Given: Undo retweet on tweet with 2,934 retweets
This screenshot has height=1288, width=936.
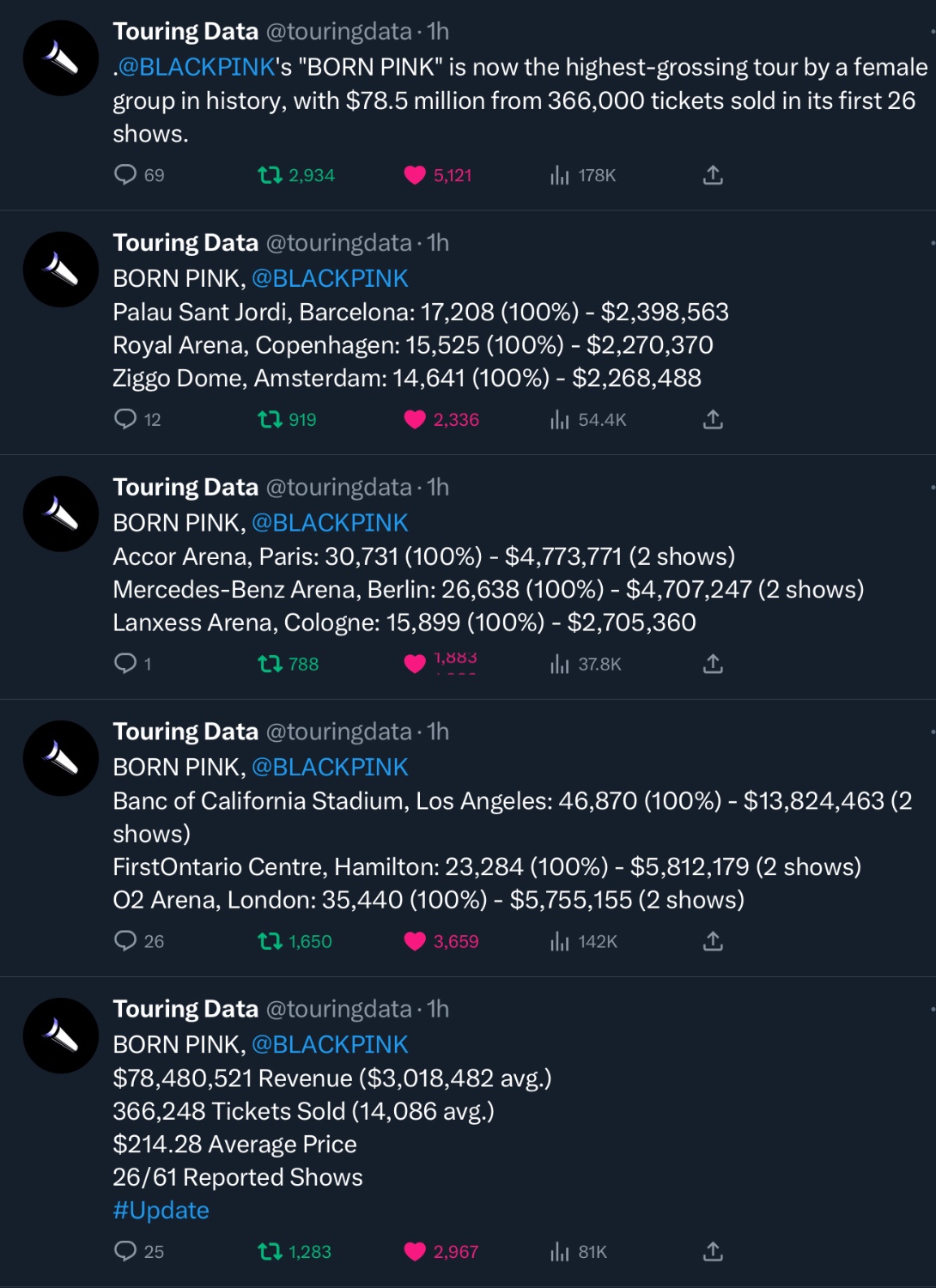Looking at the screenshot, I should (x=296, y=175).
